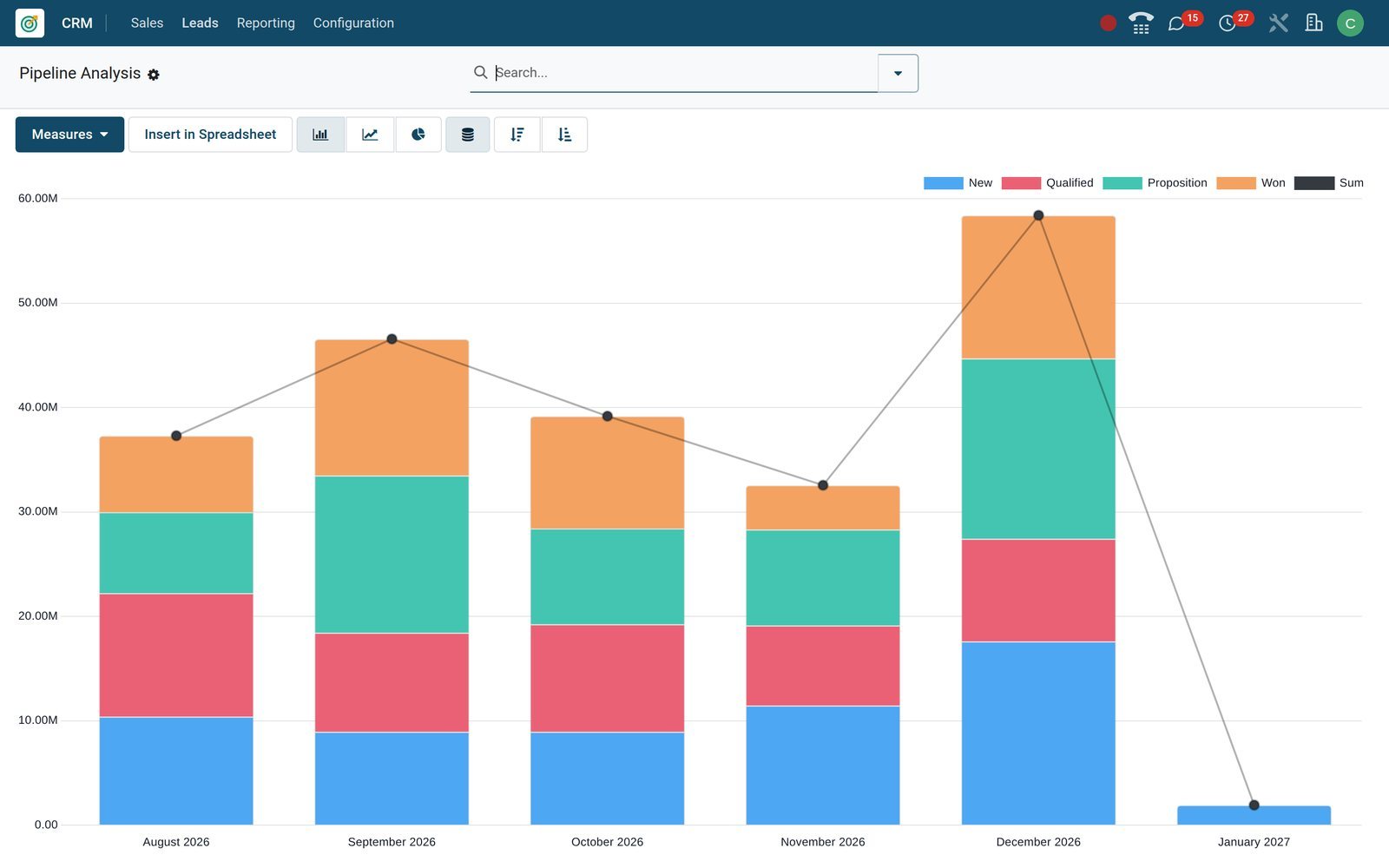Switch to pie chart view

click(418, 135)
